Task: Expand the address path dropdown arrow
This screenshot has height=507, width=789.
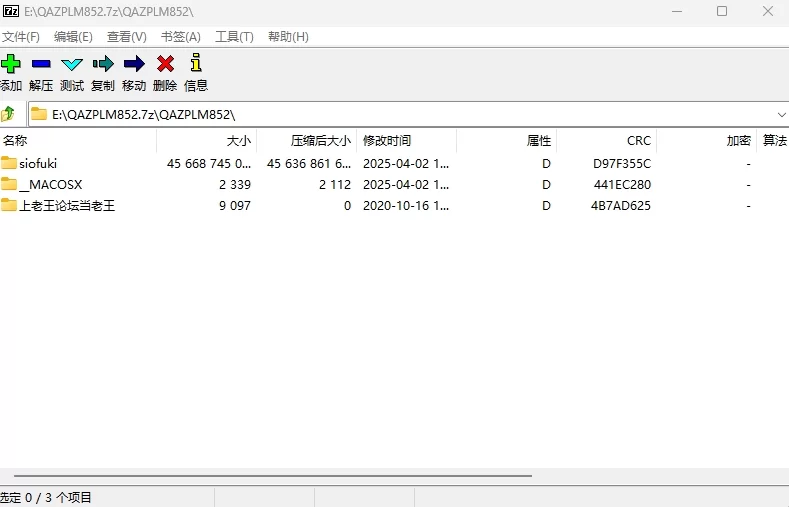Action: point(780,114)
